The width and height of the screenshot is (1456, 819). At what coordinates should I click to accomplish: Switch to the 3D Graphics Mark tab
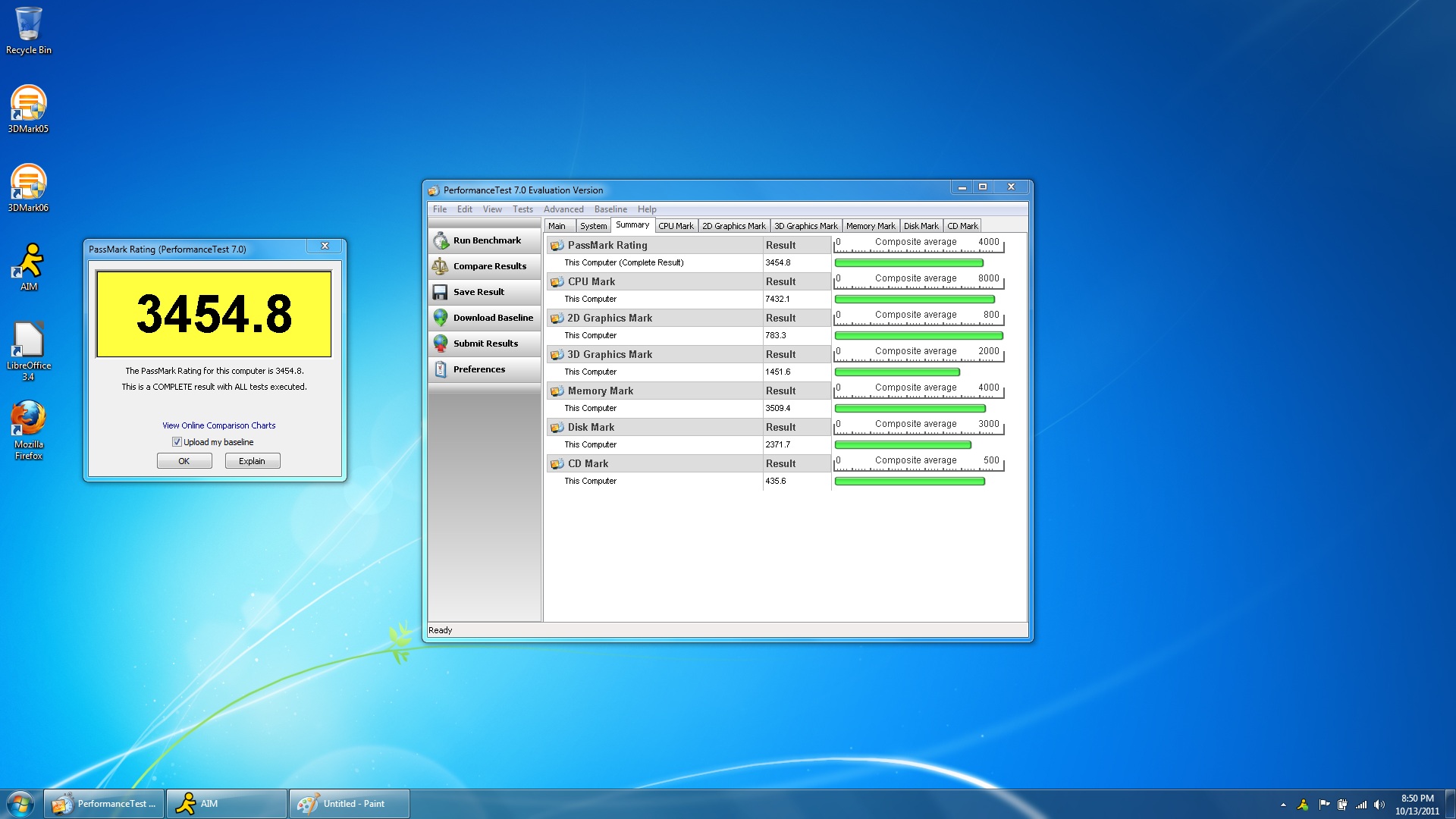[x=806, y=226]
